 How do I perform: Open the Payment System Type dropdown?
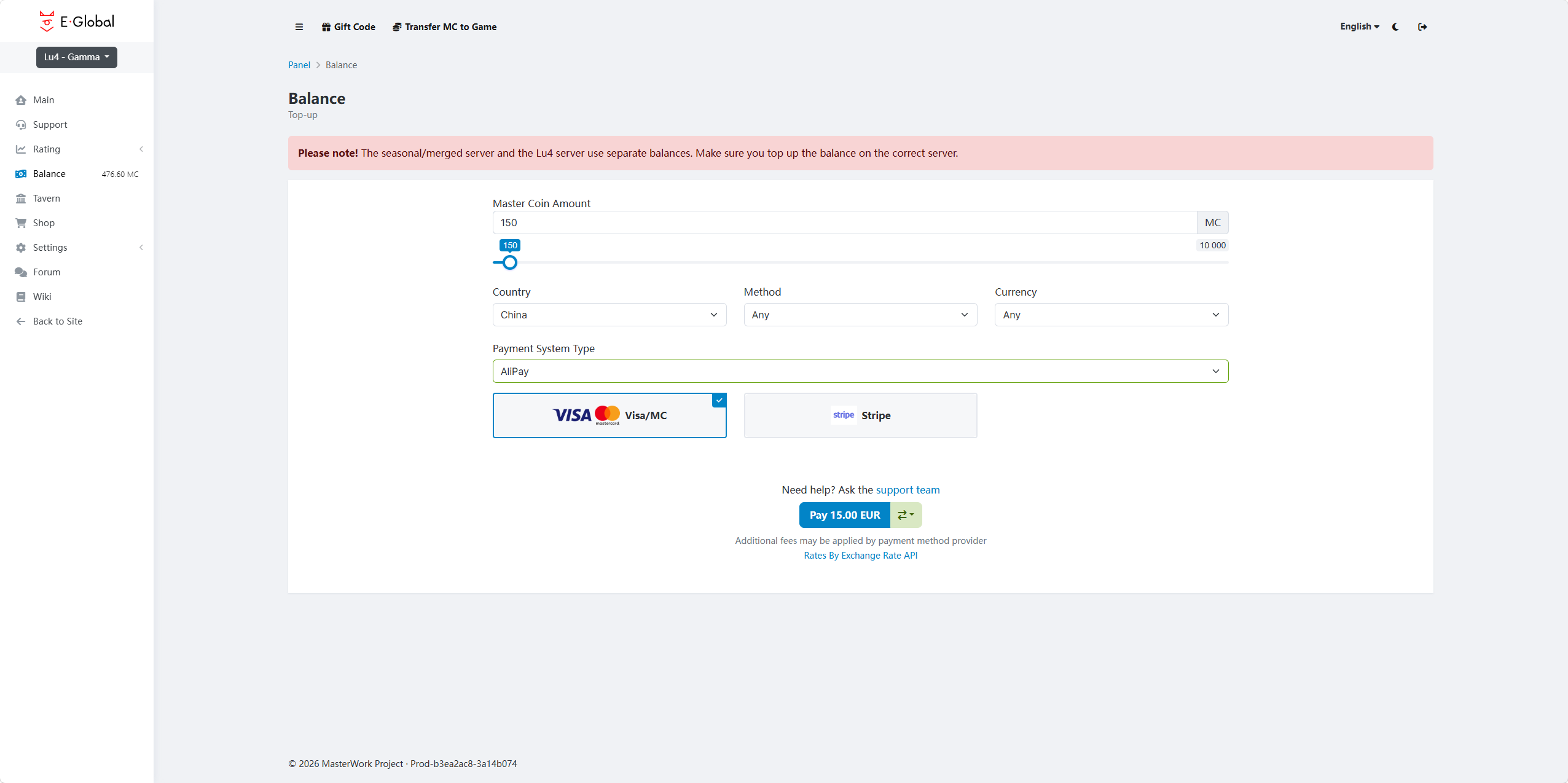(860, 371)
